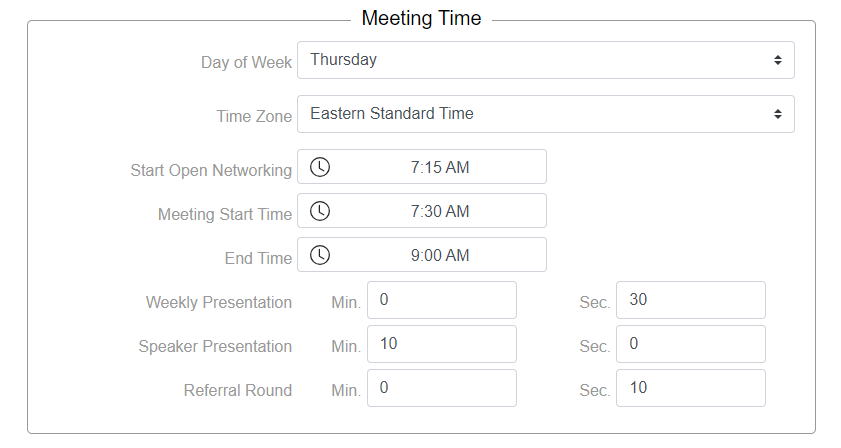This screenshot has height=448, width=841.
Task: Click the Day of Week dropdown arrows
Action: tap(777, 60)
